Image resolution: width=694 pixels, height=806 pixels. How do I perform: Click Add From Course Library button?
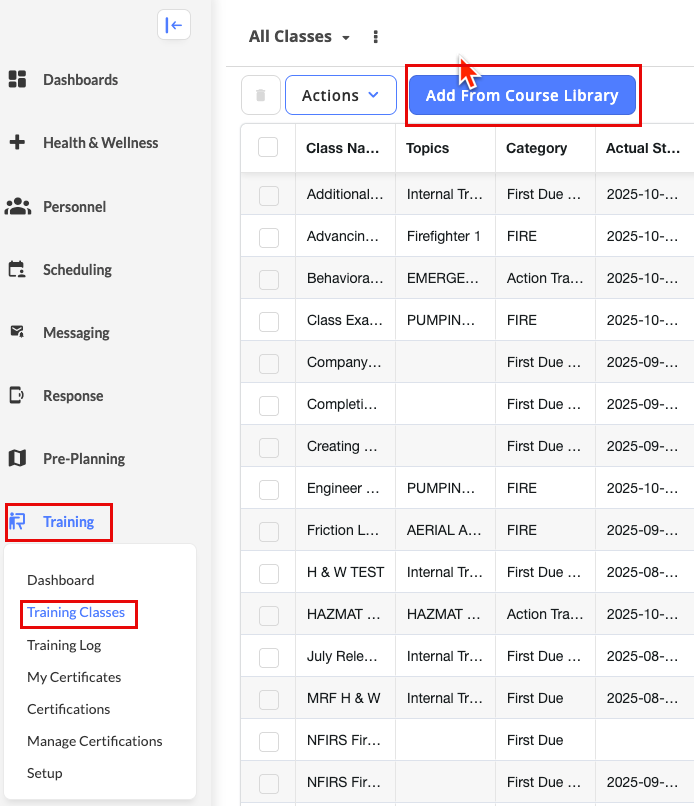522,96
